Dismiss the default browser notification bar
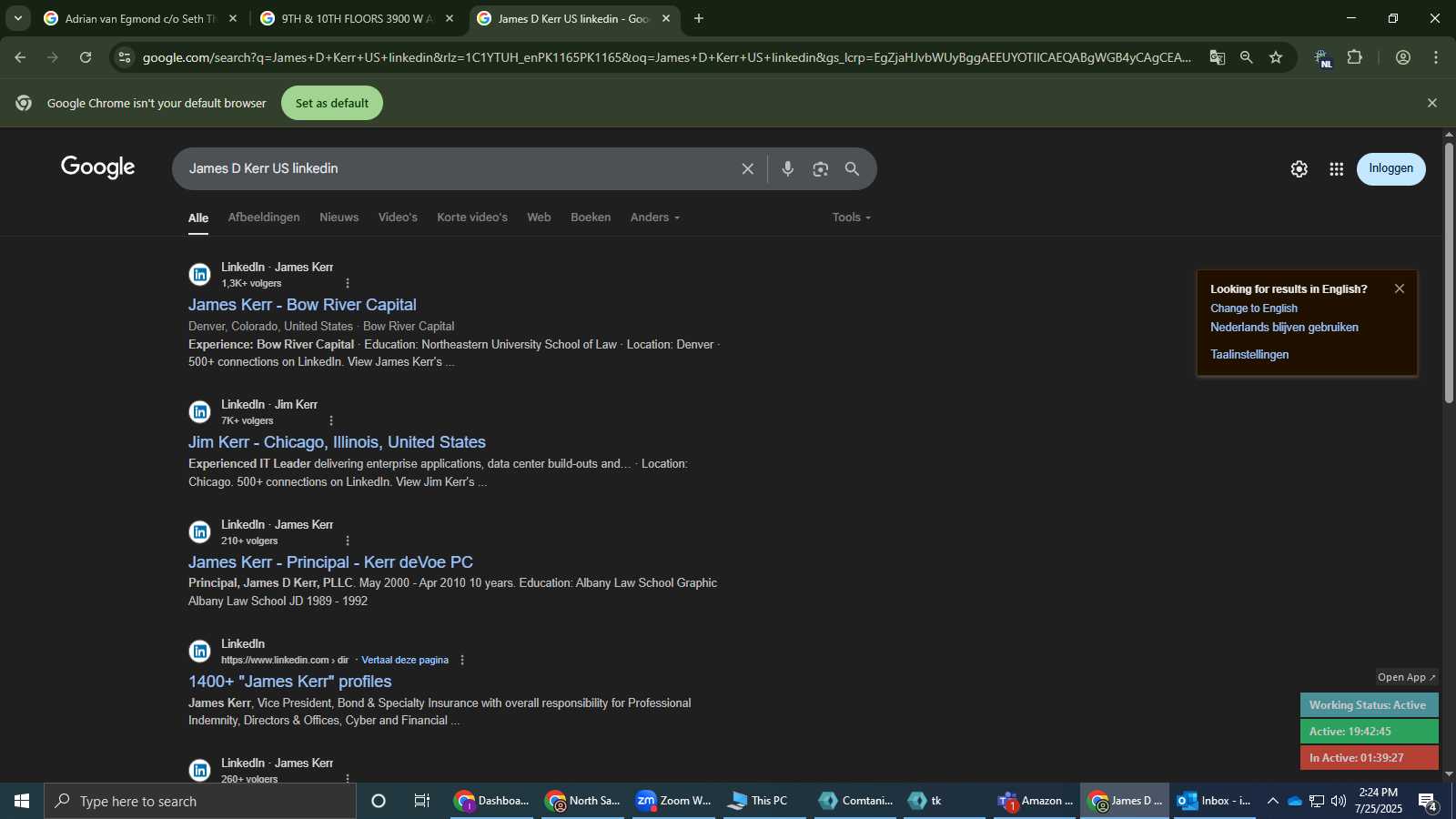The height and width of the screenshot is (819, 1456). pyautogui.click(x=1431, y=103)
